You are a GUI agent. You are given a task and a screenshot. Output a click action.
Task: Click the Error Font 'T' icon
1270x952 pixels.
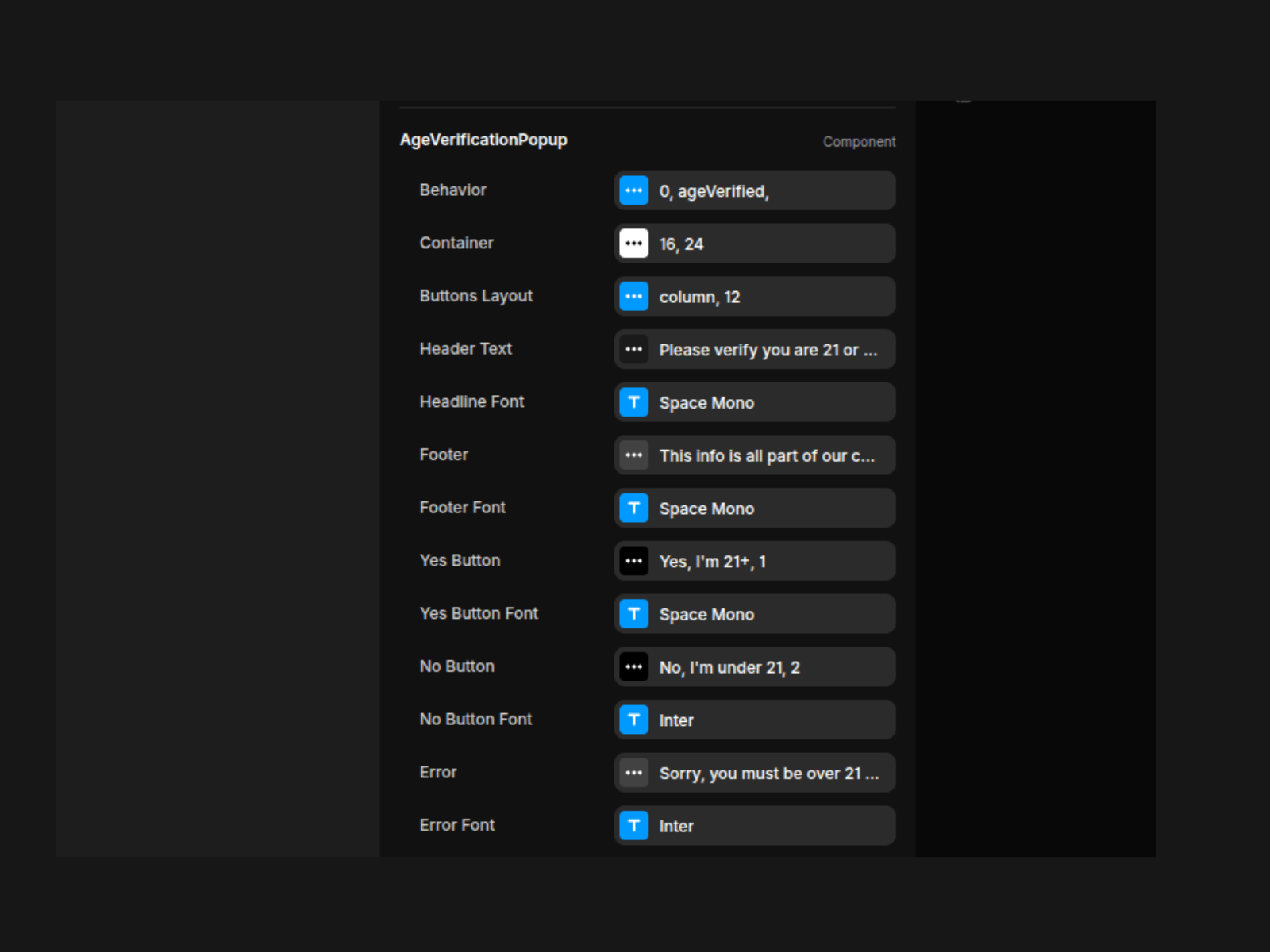633,826
